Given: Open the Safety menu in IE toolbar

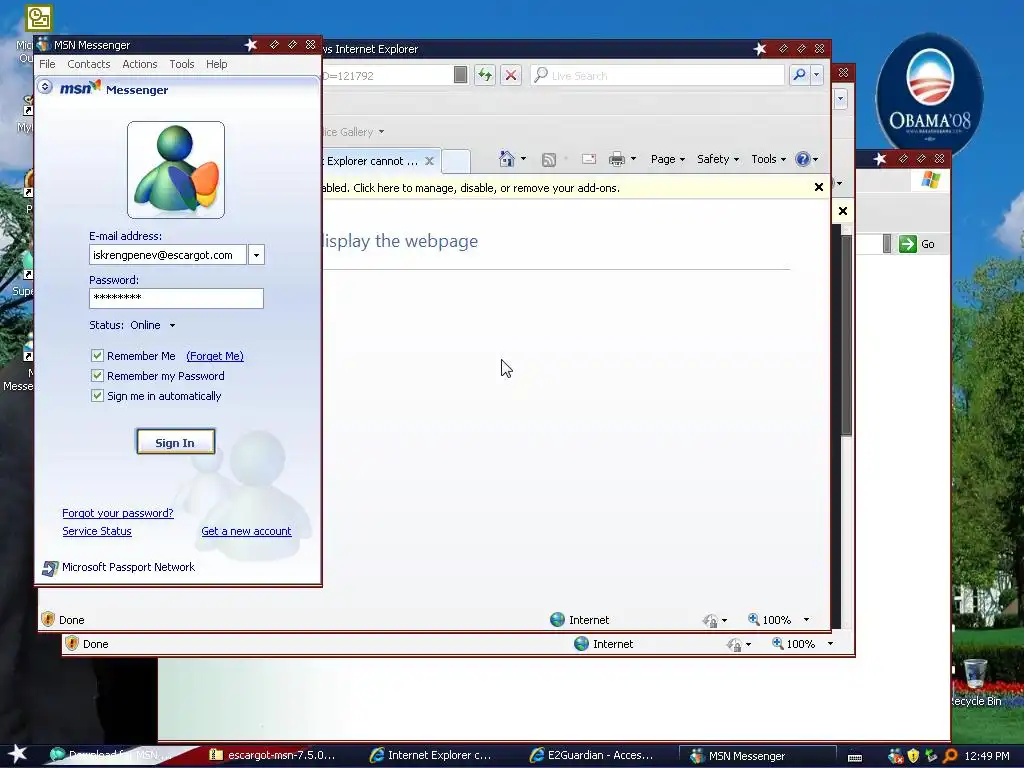Looking at the screenshot, I should click(718, 159).
